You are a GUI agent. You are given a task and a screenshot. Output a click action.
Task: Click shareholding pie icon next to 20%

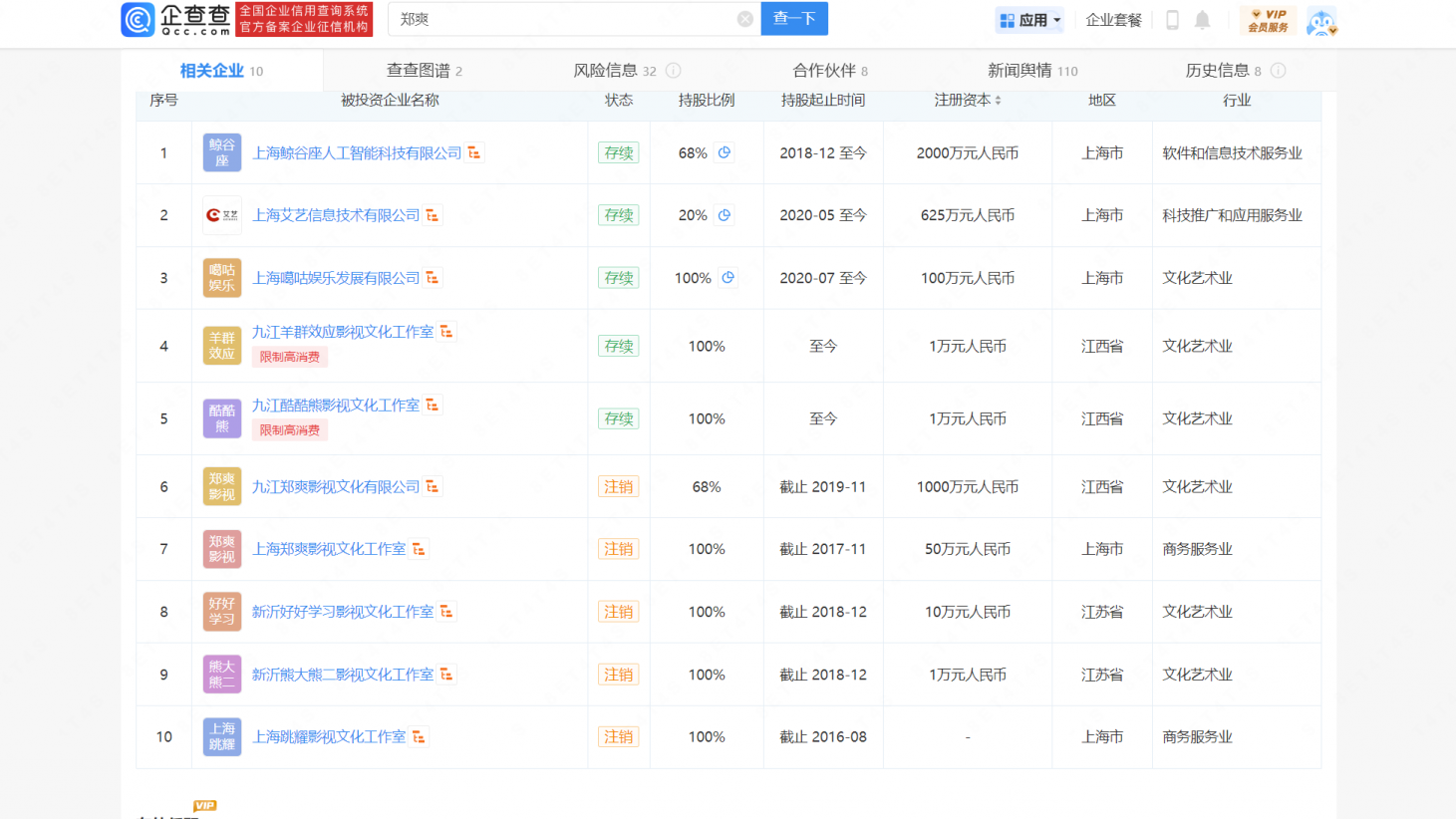click(x=725, y=215)
